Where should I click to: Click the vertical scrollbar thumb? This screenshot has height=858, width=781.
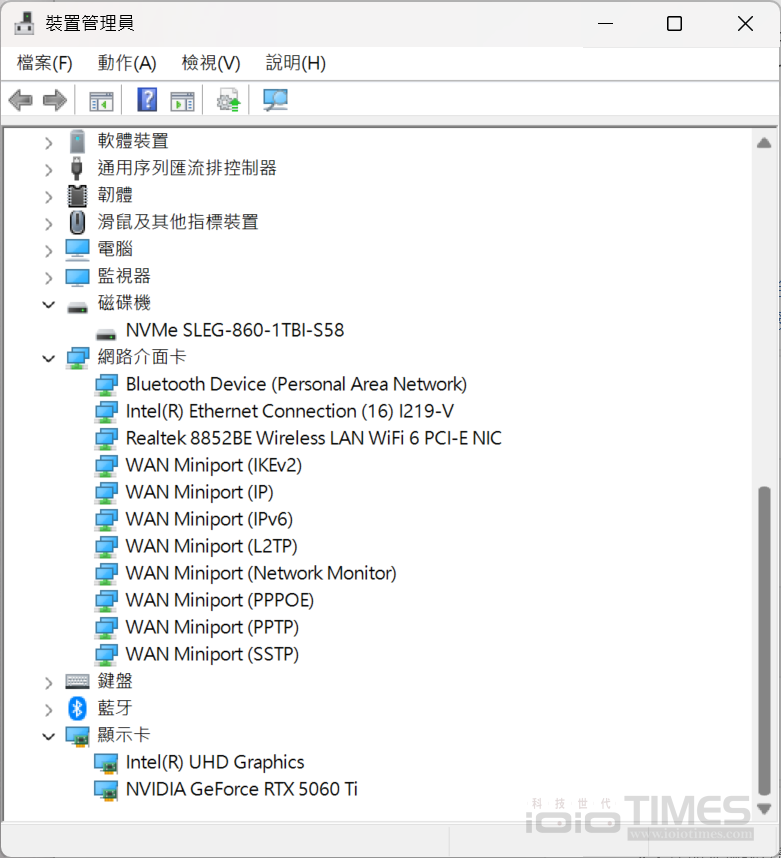764,640
